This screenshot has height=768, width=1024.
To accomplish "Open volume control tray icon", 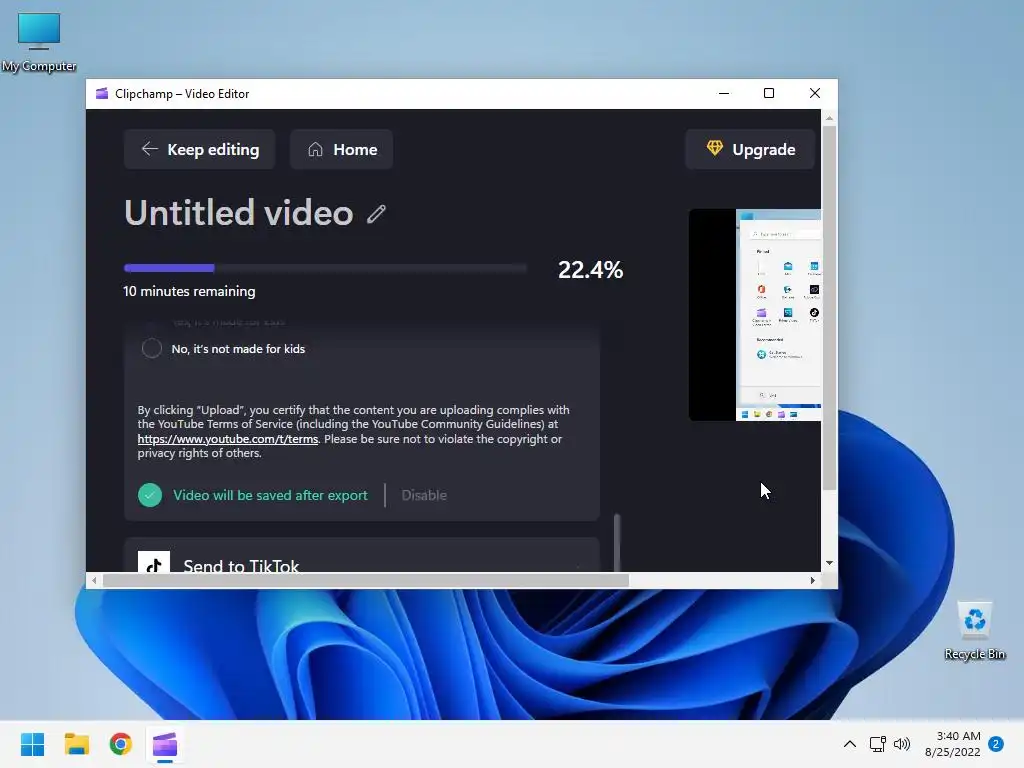I will (902, 744).
